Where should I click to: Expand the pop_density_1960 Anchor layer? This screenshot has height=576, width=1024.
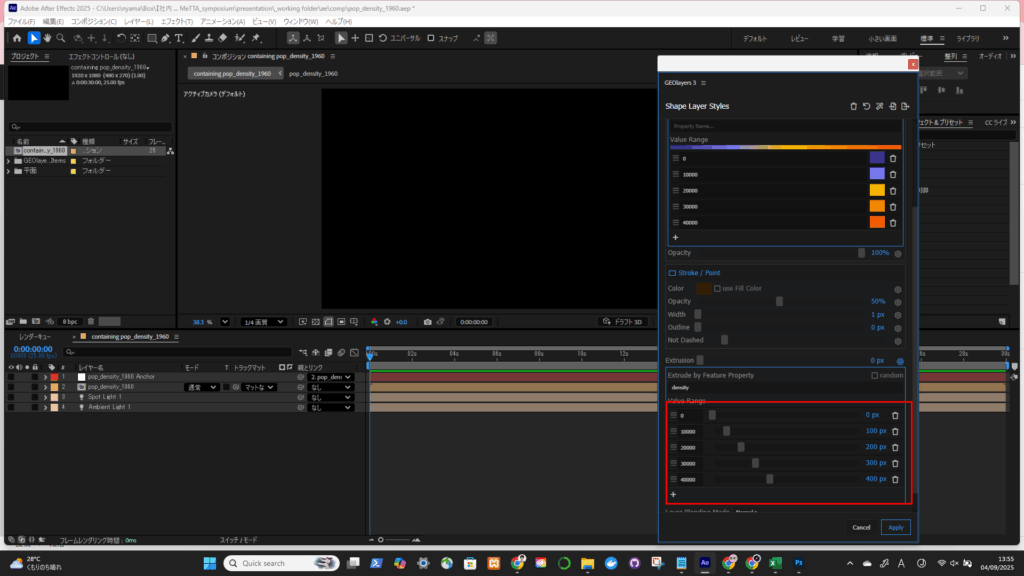tap(45, 377)
